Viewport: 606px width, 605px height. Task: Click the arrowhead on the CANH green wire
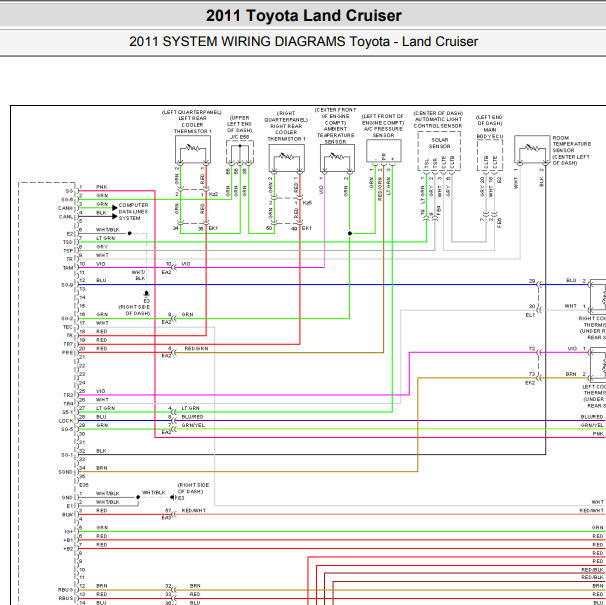point(115,208)
